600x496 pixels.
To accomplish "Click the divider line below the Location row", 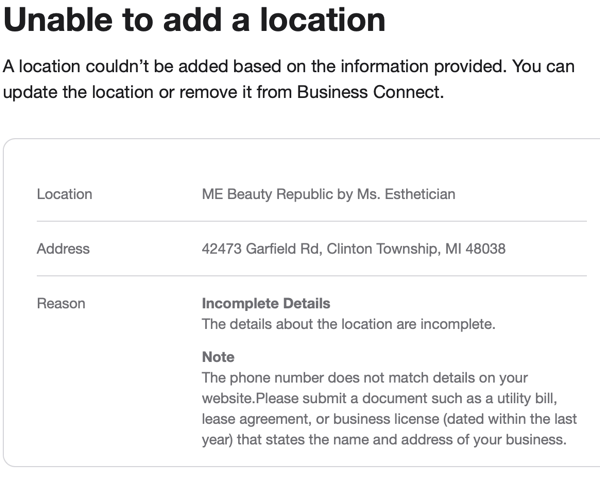I will [x=311, y=221].
